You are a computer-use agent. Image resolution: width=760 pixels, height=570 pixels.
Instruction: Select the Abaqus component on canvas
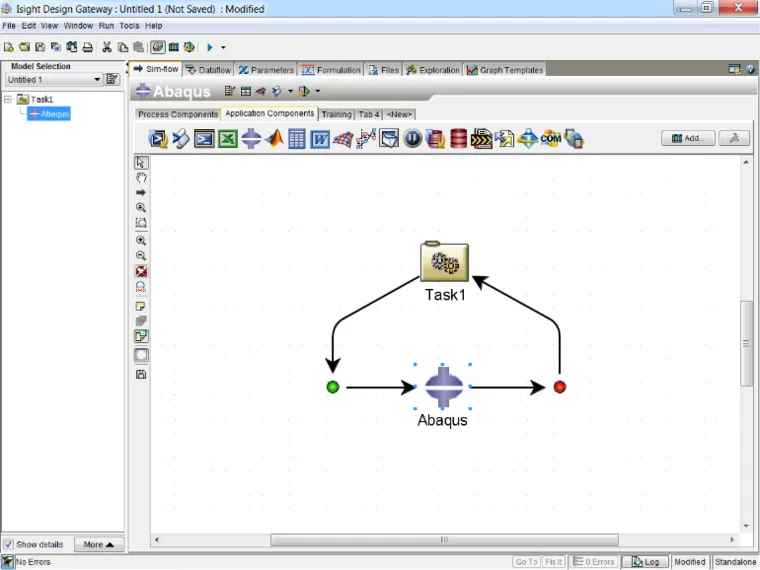443,387
